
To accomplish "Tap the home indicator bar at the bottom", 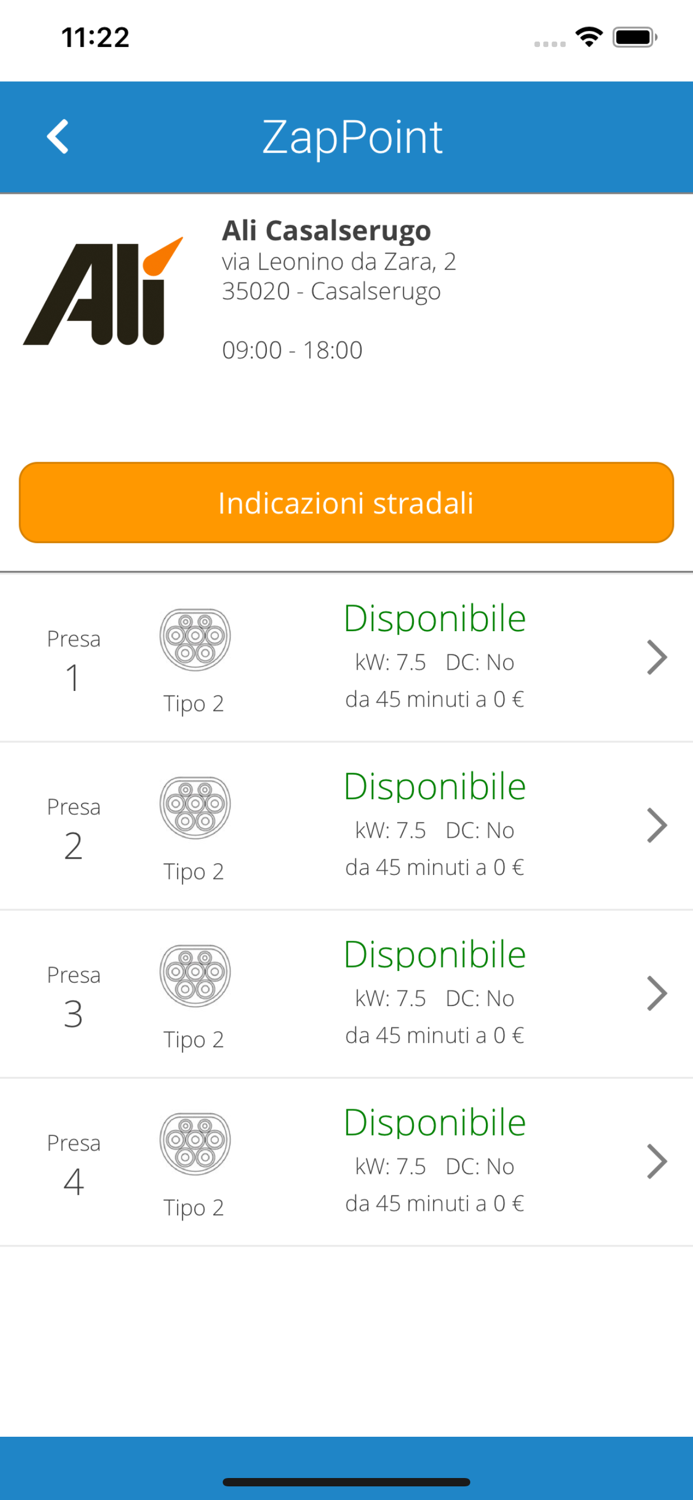I will click(346, 1483).
